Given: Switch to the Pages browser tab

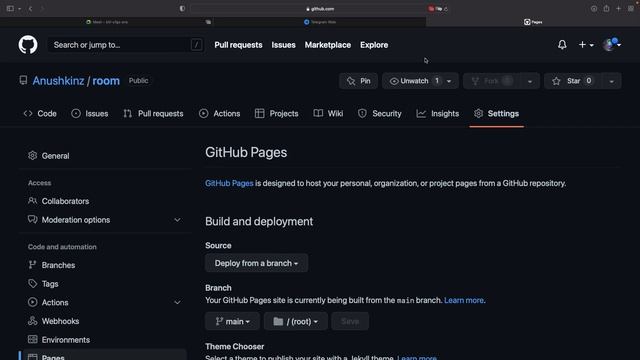Looking at the screenshot, I should tap(533, 22).
